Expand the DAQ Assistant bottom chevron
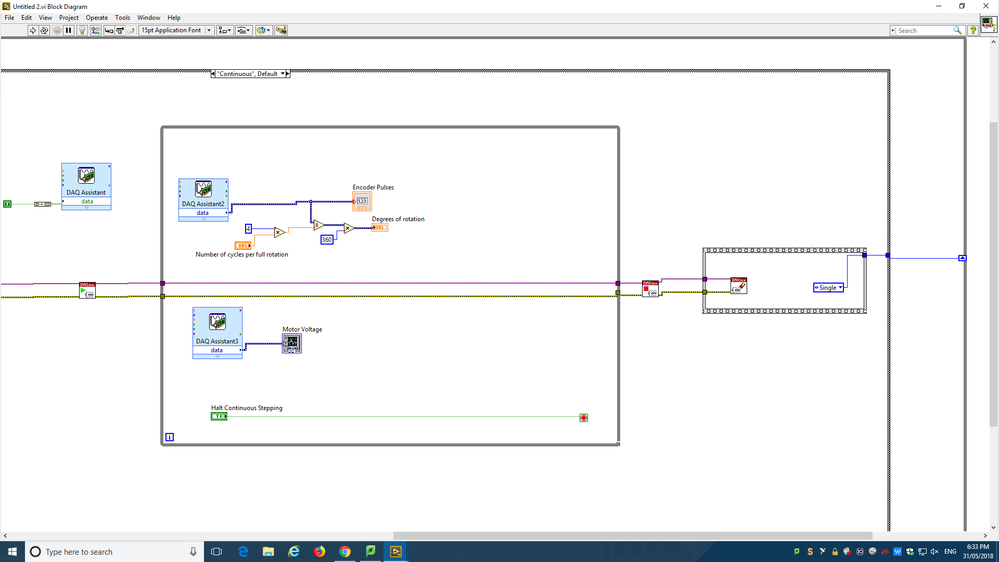 (x=87, y=208)
